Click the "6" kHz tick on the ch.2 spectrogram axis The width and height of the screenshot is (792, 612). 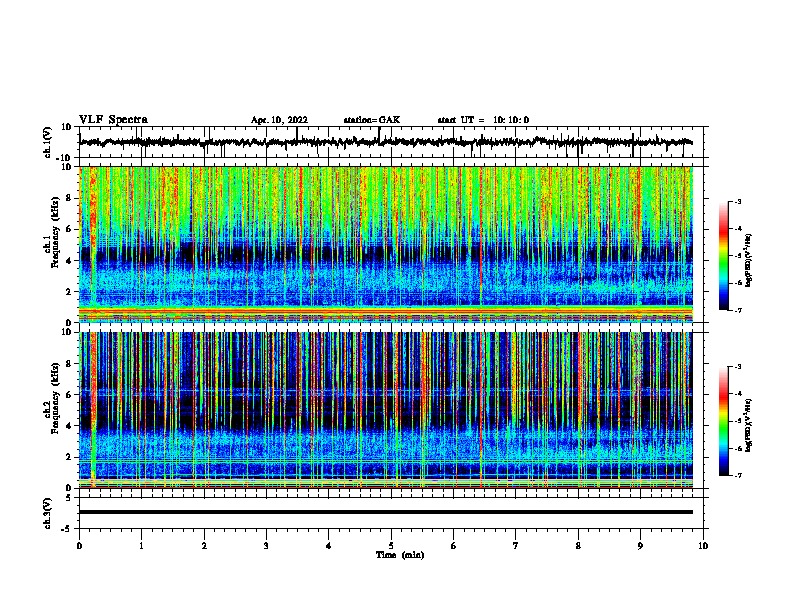pyautogui.click(x=69, y=394)
